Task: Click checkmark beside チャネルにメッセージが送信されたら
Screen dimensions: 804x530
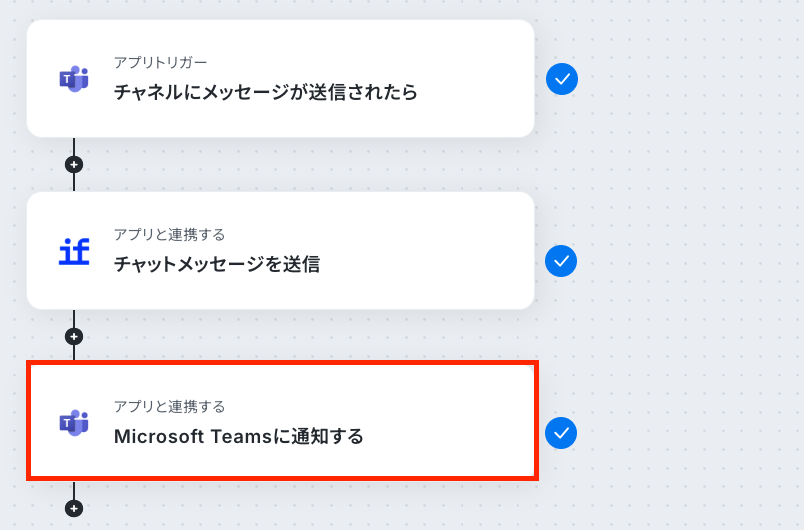Action: (x=561, y=79)
